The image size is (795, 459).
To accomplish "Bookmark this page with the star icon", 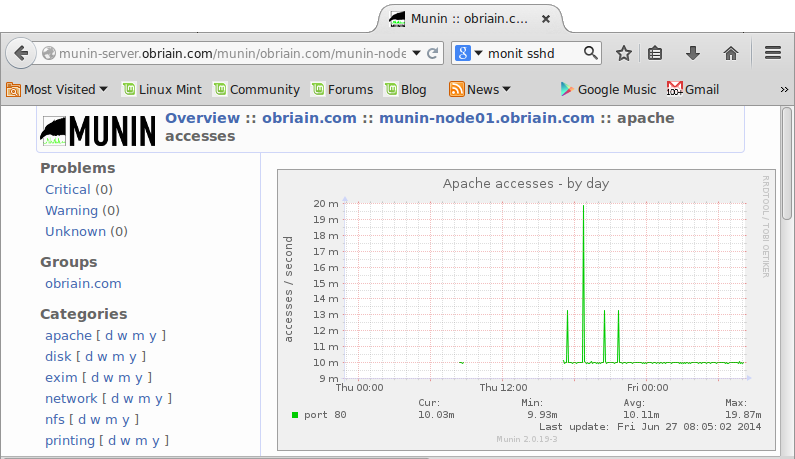I will click(624, 53).
